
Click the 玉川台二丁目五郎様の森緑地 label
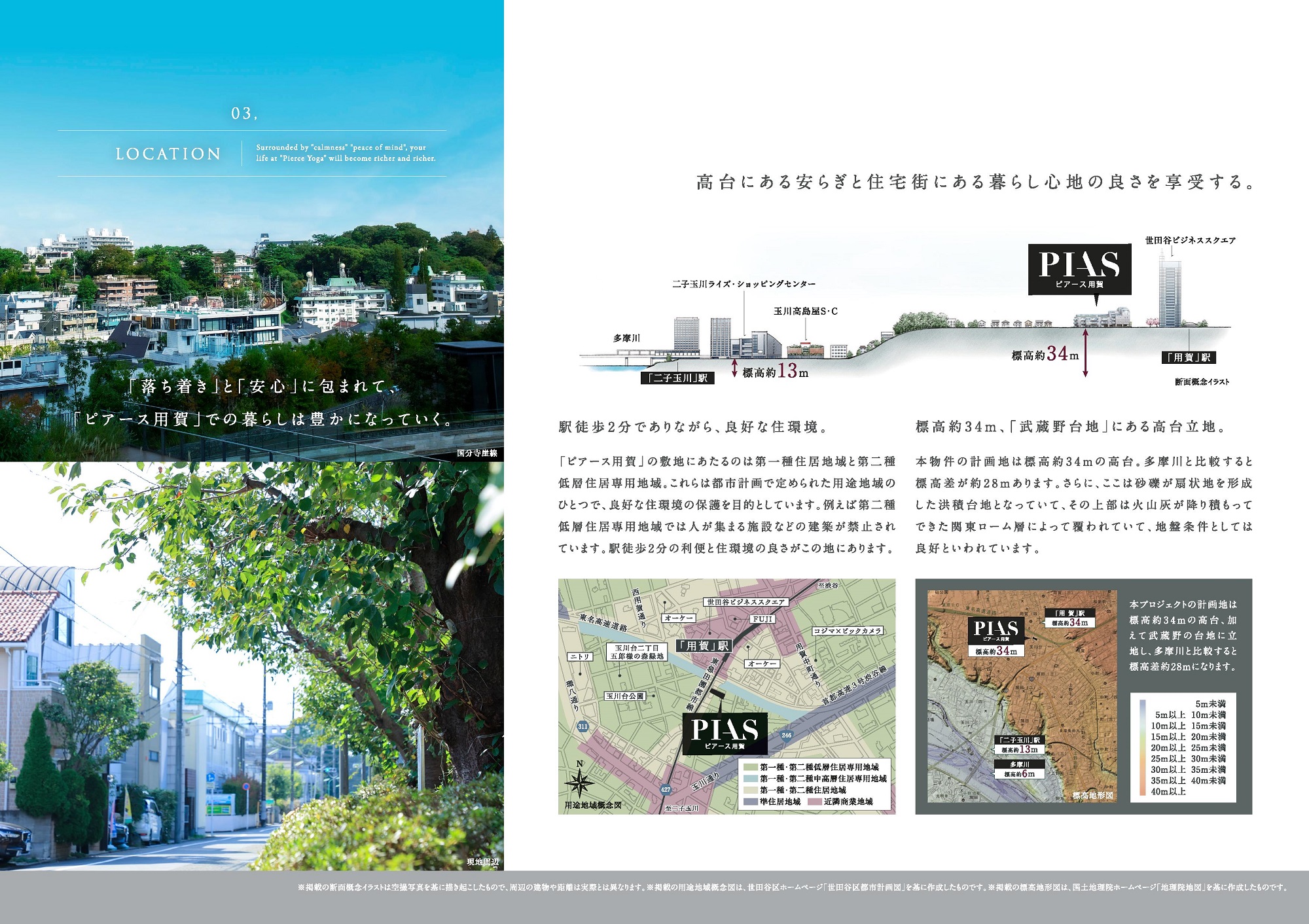637,652
